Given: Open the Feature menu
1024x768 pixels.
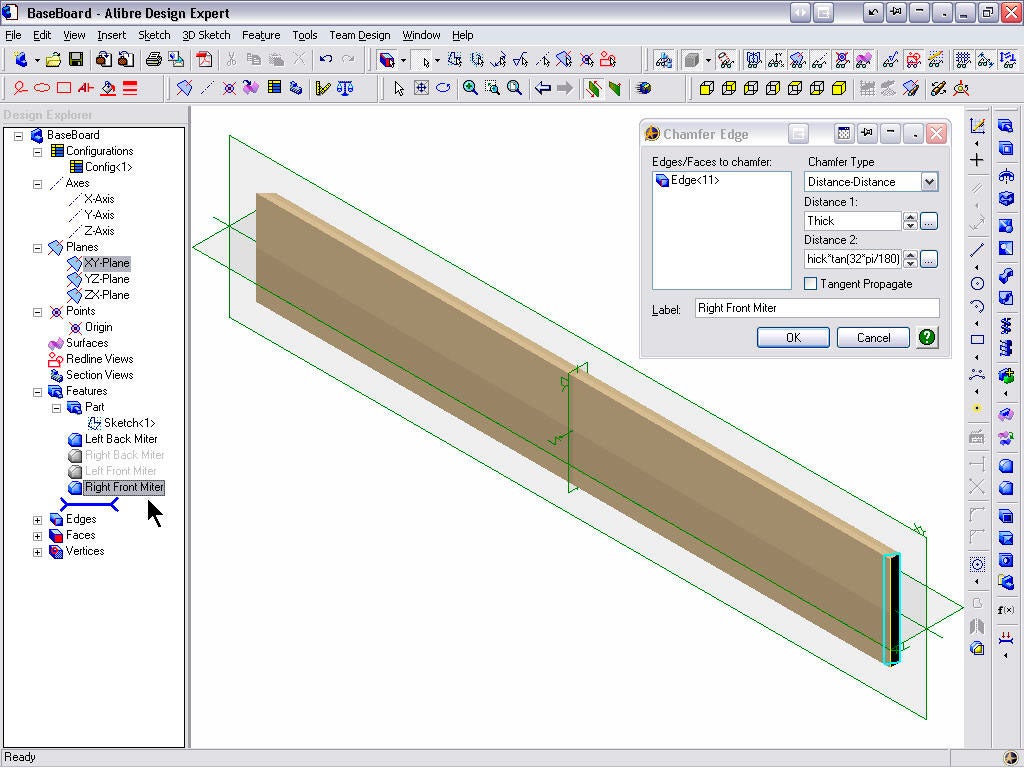Looking at the screenshot, I should pyautogui.click(x=261, y=35).
